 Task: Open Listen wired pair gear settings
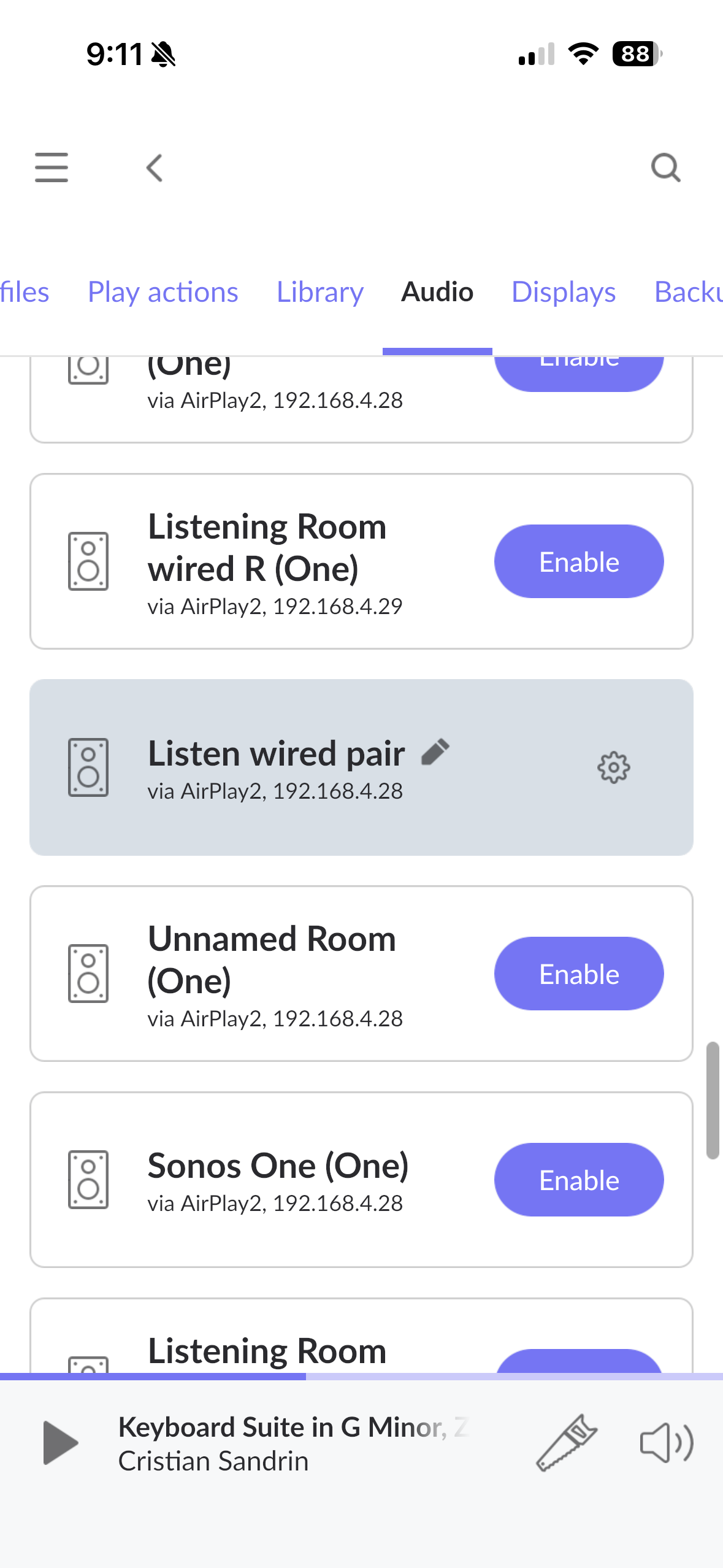[x=613, y=767]
